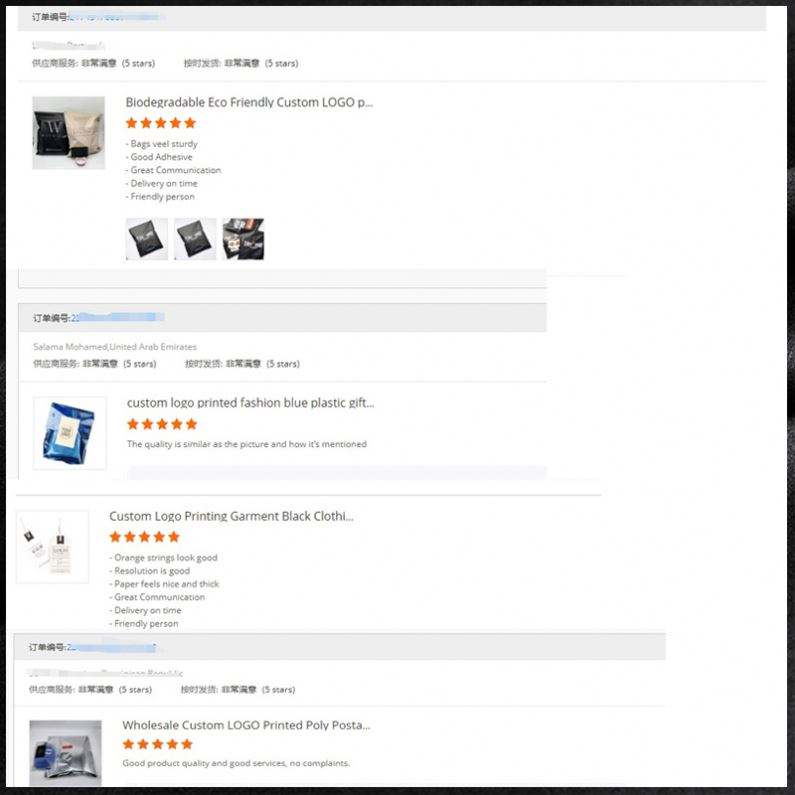Open Wholesale Custom LOGO Printed Poly Postal title
Viewport: 795px width, 795px height.
coord(246,725)
